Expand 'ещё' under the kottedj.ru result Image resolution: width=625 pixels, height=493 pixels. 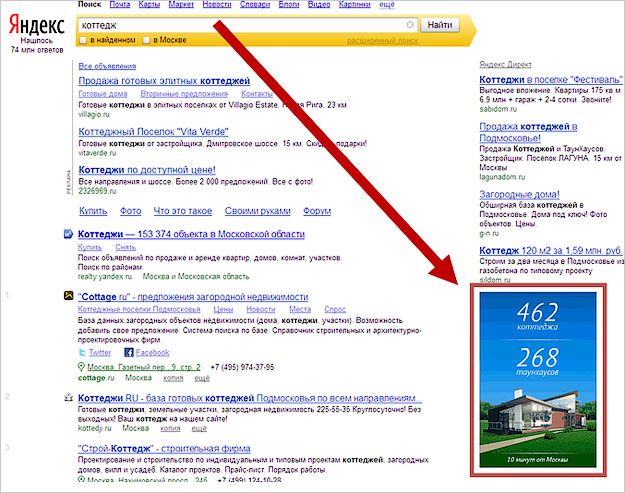click(x=199, y=428)
